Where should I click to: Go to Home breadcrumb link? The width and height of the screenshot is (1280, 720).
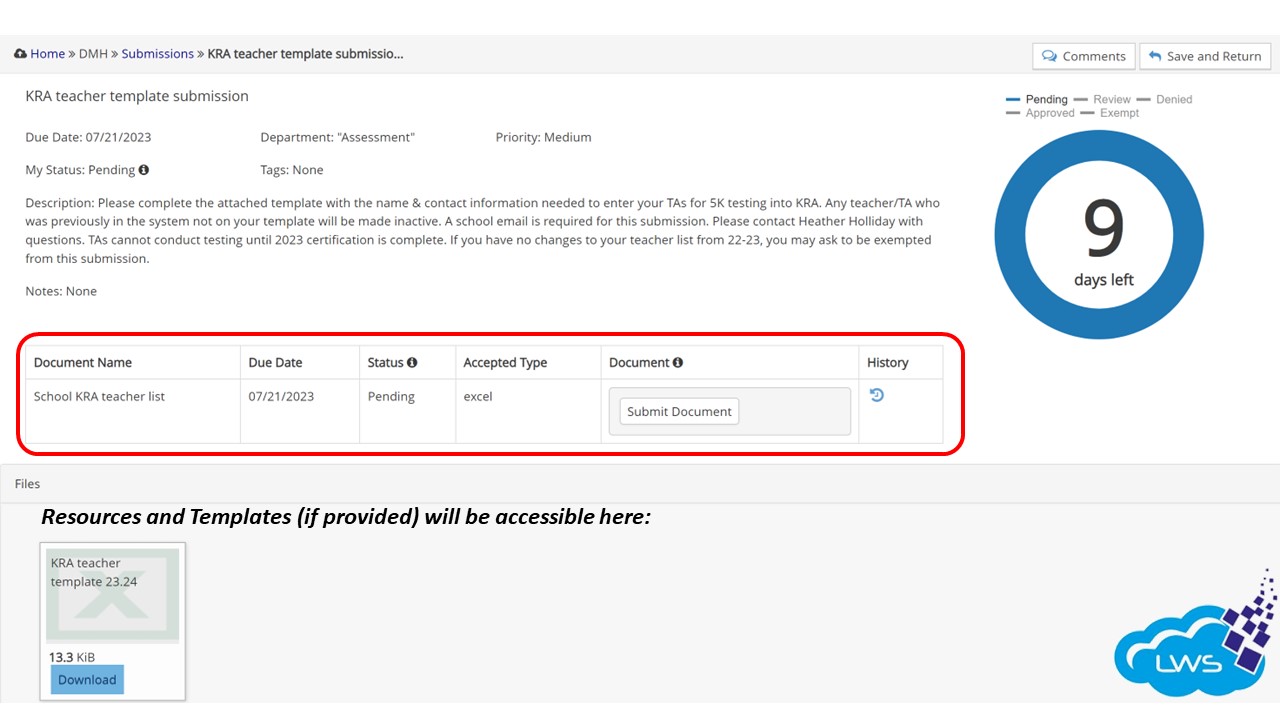(x=47, y=54)
